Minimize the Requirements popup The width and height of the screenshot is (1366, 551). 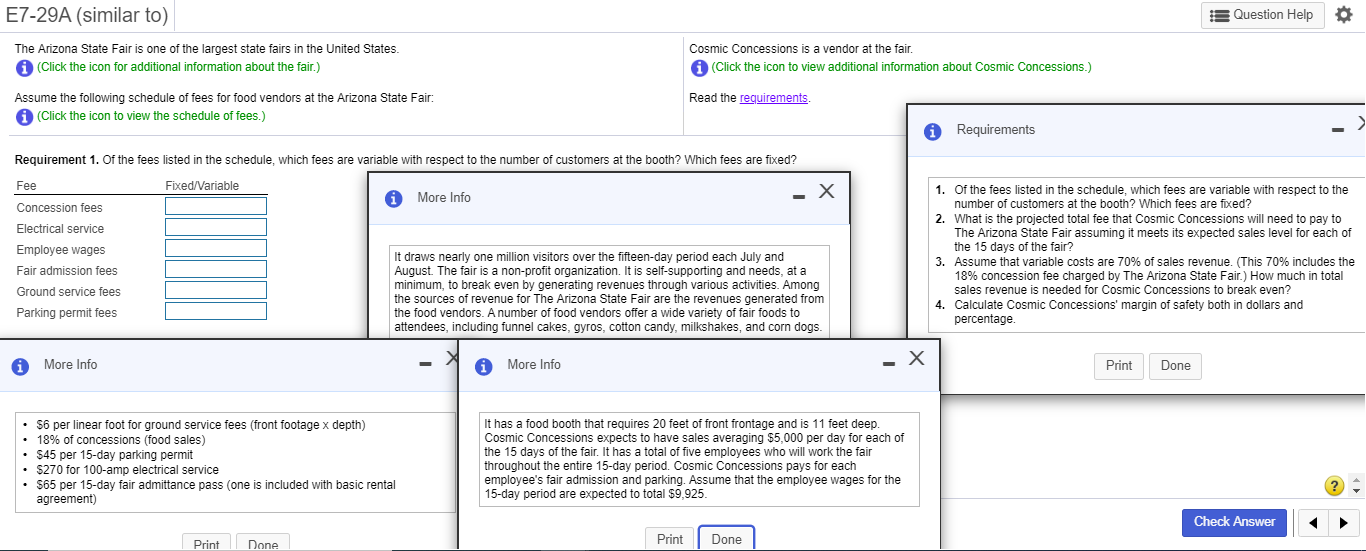coord(1338,130)
